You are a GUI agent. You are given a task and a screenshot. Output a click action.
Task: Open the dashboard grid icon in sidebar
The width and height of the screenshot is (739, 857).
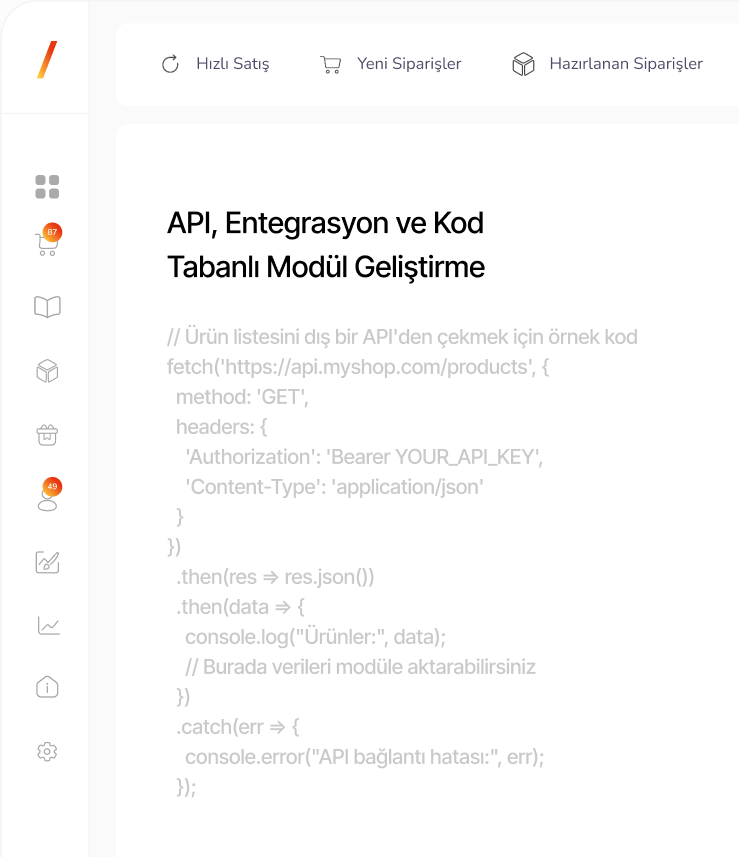pos(47,187)
